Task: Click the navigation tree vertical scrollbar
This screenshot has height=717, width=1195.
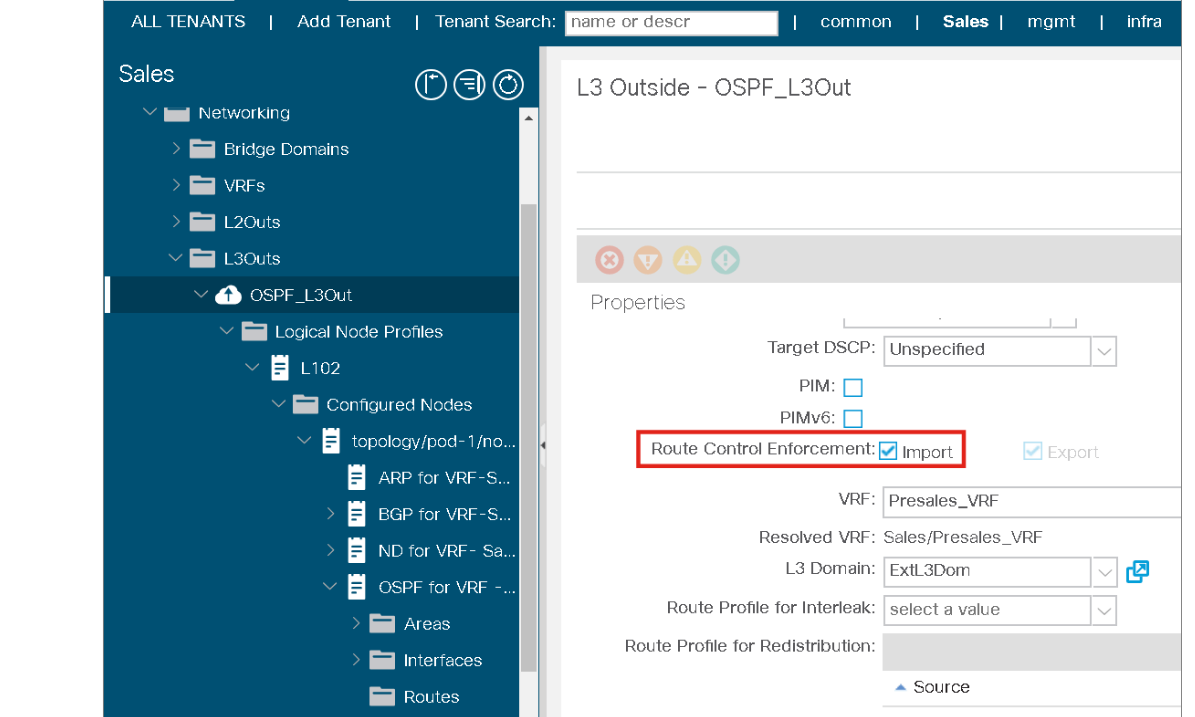Action: point(529,400)
